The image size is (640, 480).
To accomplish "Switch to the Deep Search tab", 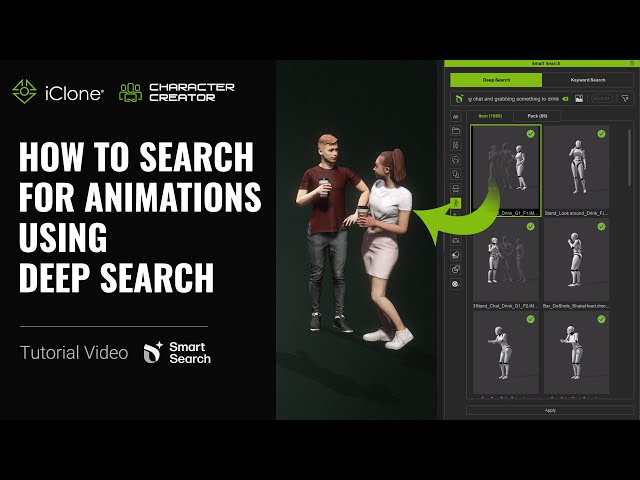I will pyautogui.click(x=496, y=80).
